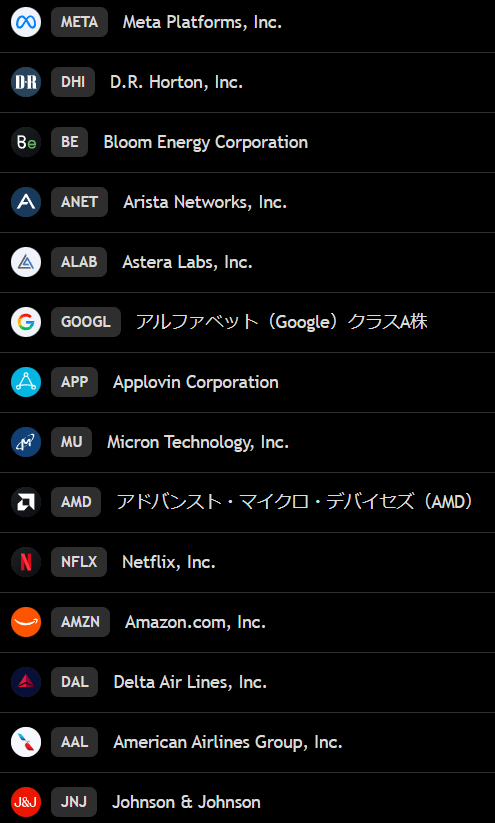The width and height of the screenshot is (495, 823).
Task: Select the Netflix red N logo
Action: tap(26, 562)
